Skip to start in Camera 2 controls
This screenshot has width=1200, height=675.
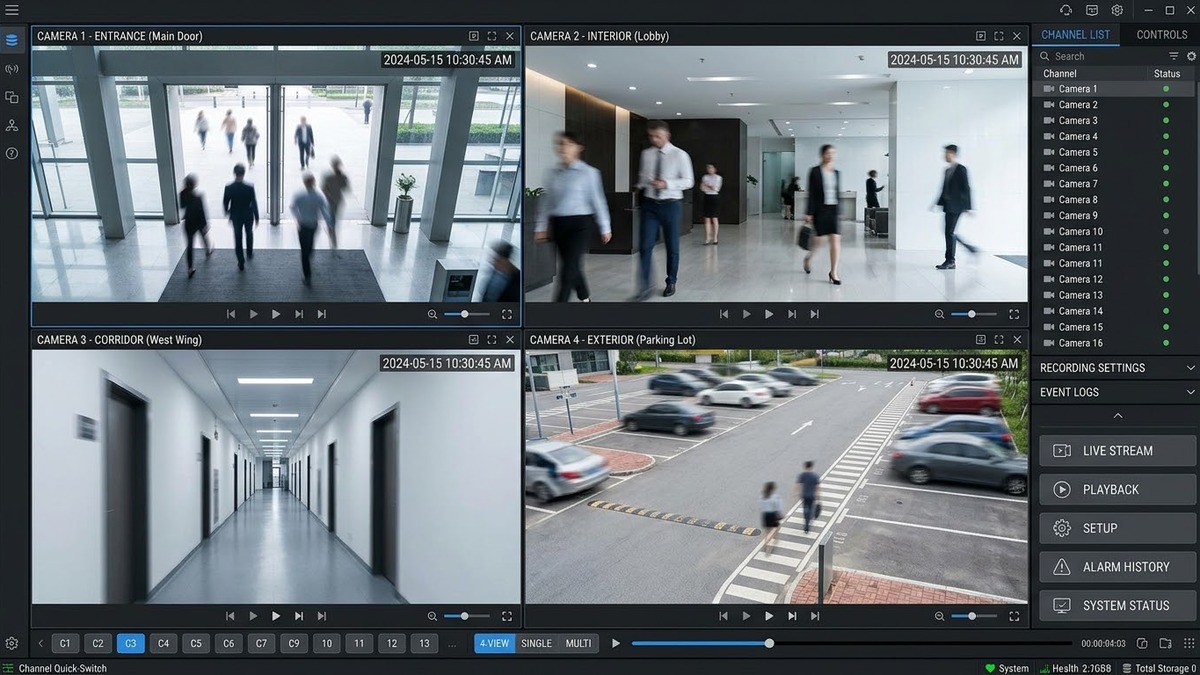click(x=724, y=314)
